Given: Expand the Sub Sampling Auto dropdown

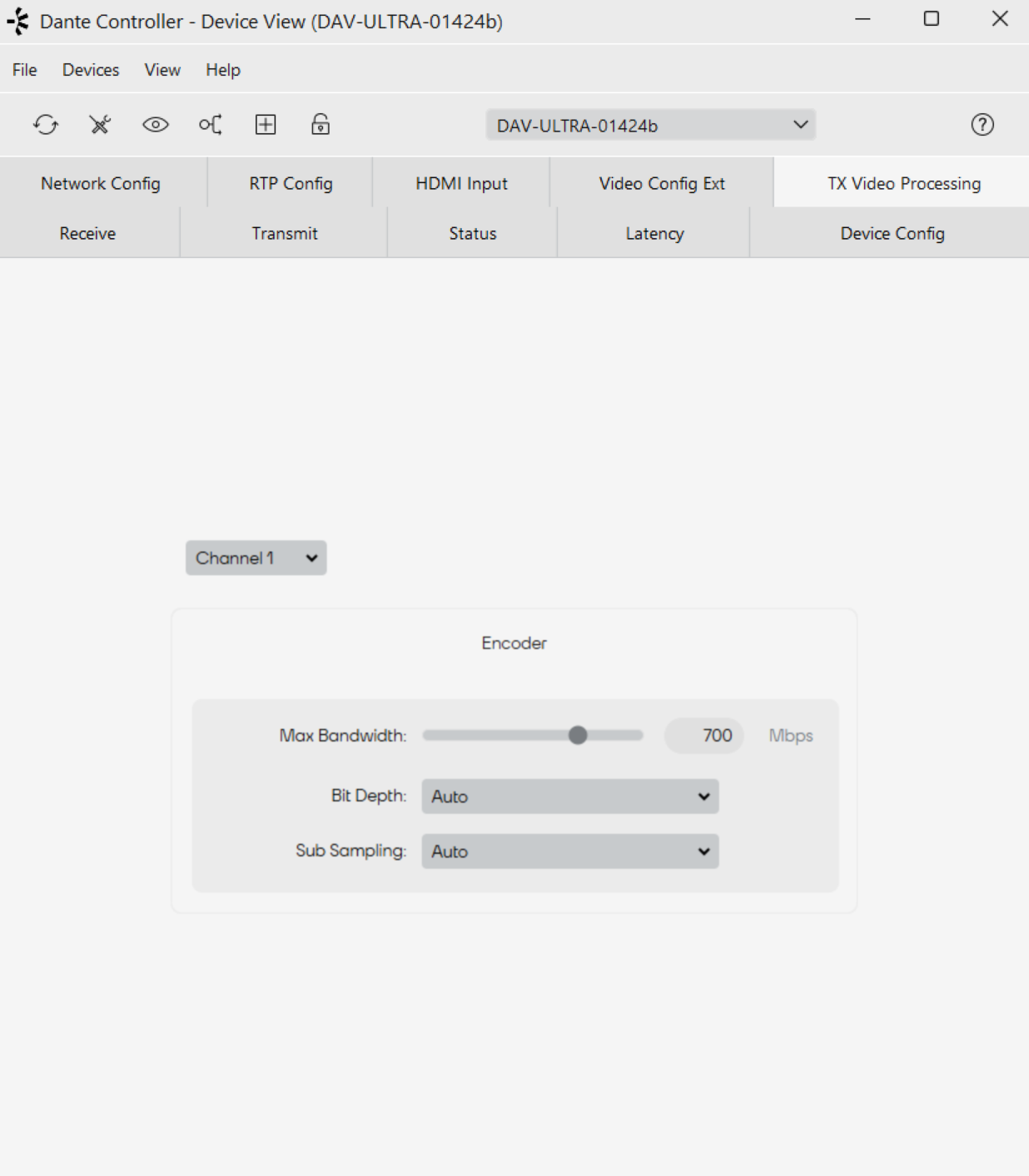Looking at the screenshot, I should pyautogui.click(x=570, y=851).
